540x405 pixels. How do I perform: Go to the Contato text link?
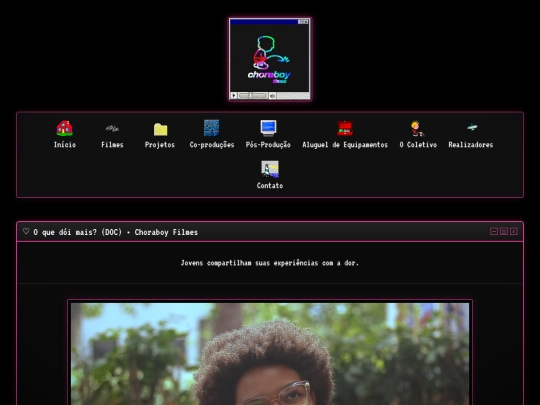click(270, 186)
